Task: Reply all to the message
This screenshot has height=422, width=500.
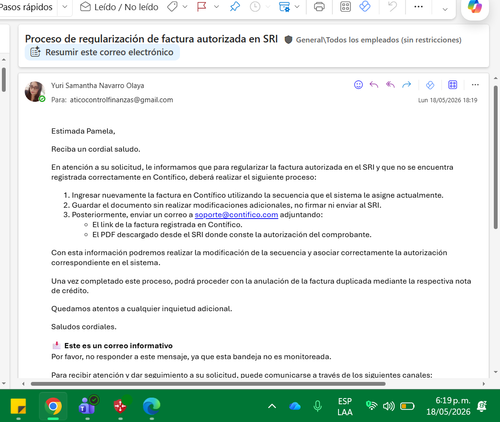Action: 390,85
